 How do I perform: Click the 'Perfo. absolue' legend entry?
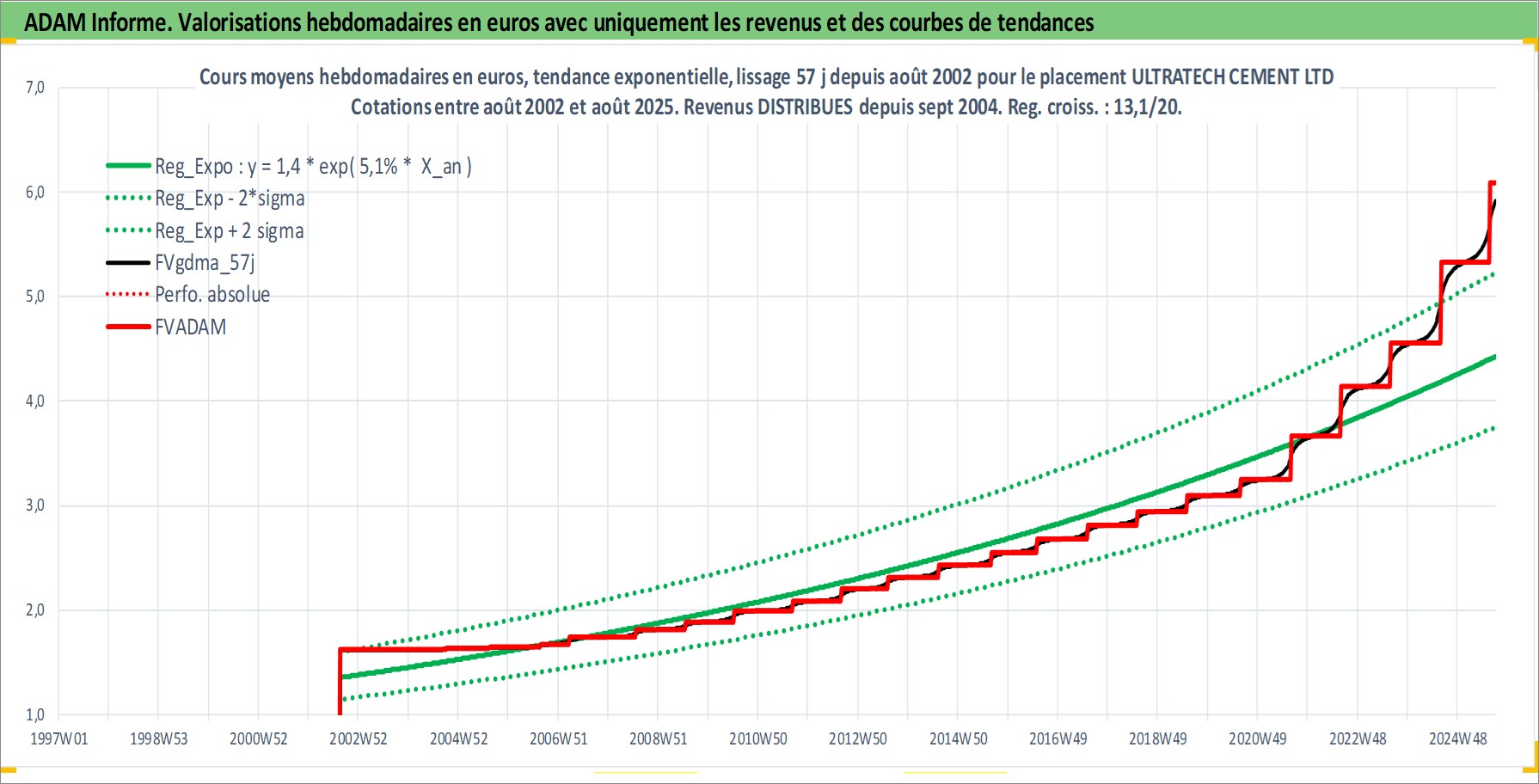click(x=212, y=295)
